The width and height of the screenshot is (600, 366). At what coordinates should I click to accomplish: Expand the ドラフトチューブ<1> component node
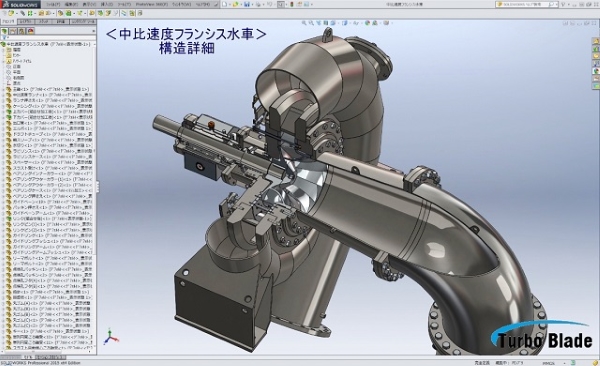click(x=3, y=134)
